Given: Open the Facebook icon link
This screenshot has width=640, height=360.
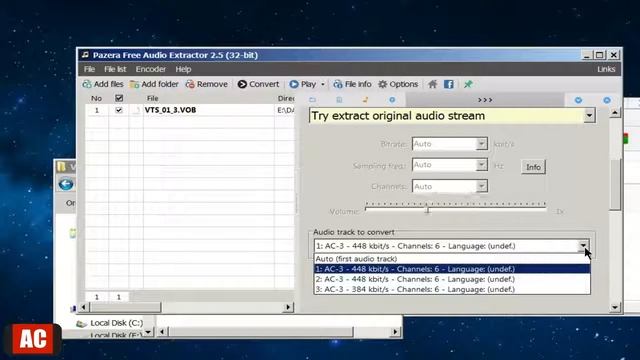Looking at the screenshot, I should point(449,84).
